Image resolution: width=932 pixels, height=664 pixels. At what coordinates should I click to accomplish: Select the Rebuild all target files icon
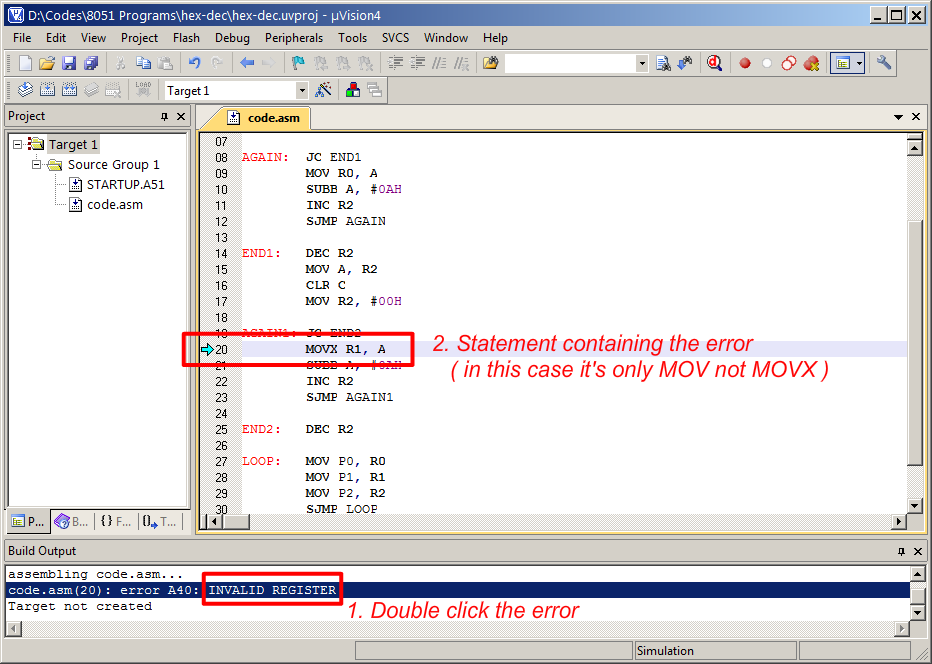pos(68,90)
